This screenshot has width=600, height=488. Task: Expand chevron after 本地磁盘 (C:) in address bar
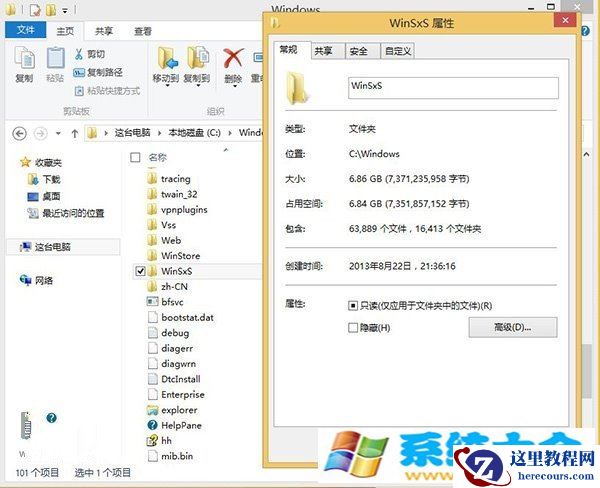point(230,133)
